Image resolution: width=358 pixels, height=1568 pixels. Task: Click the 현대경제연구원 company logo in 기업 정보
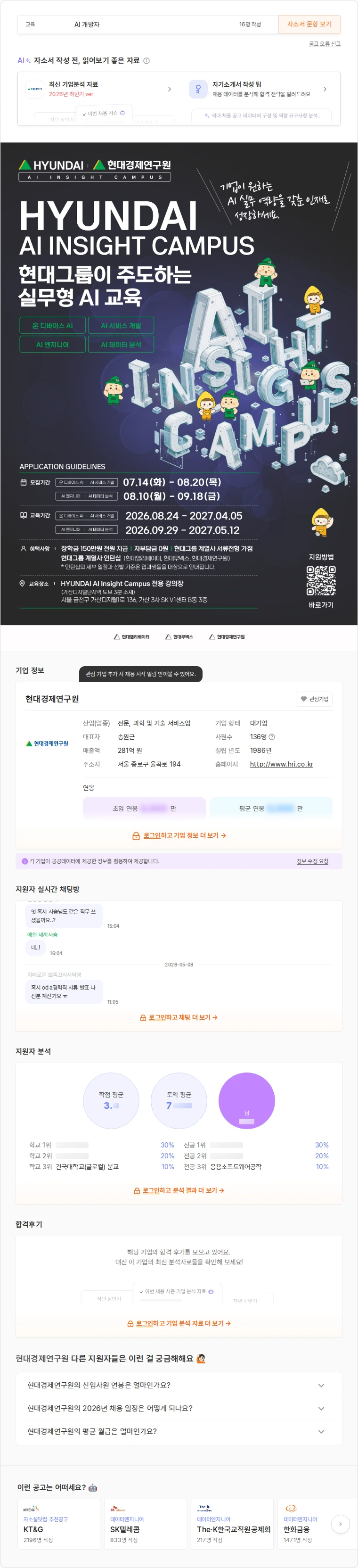[47, 744]
